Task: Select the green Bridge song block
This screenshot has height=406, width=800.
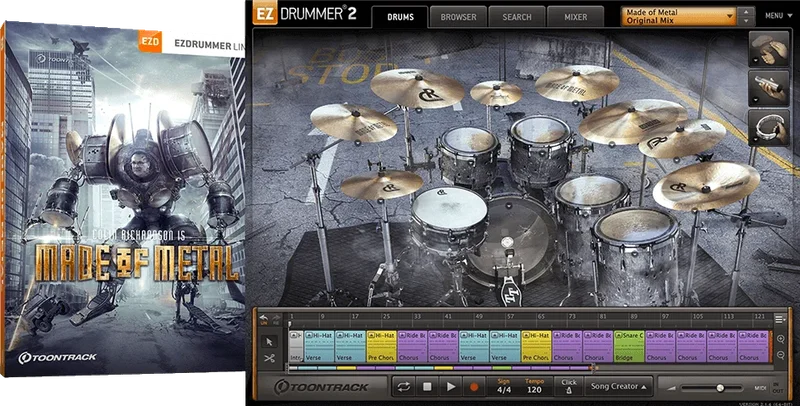Action: coord(629,346)
